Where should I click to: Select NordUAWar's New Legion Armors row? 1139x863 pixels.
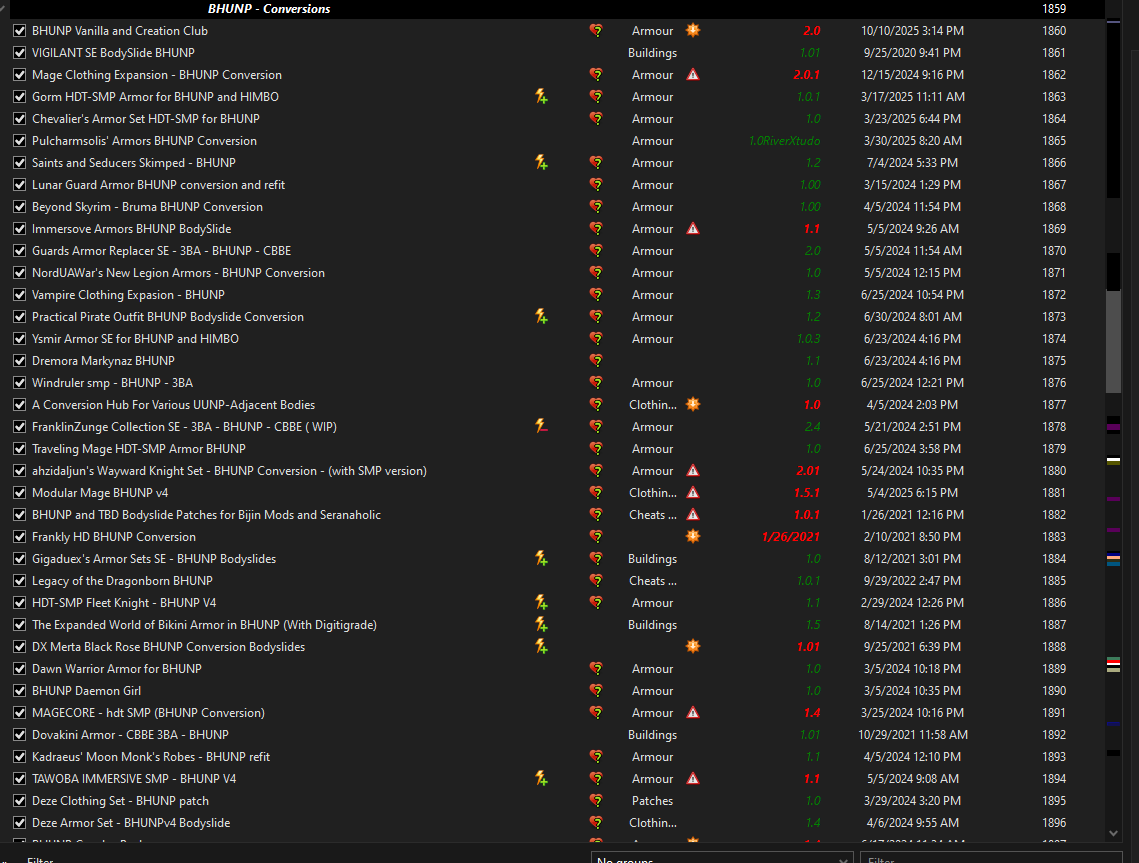point(552,272)
